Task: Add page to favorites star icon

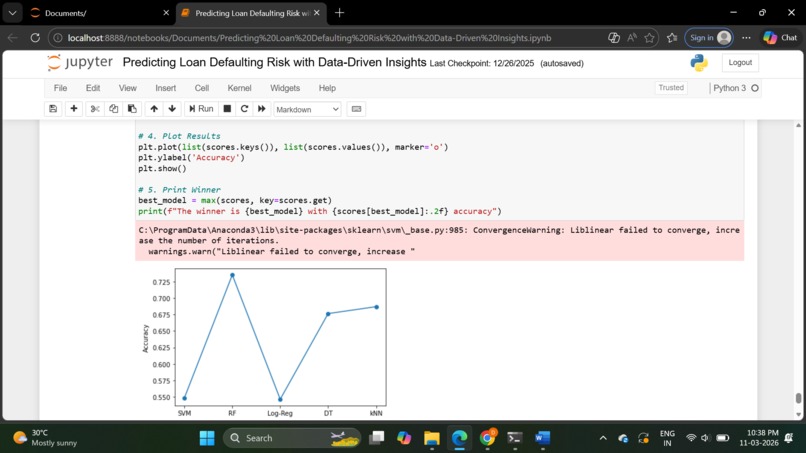Action: (x=649, y=38)
